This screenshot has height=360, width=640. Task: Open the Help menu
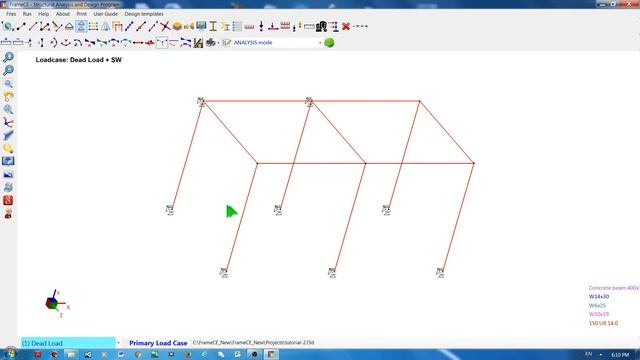click(x=43, y=14)
